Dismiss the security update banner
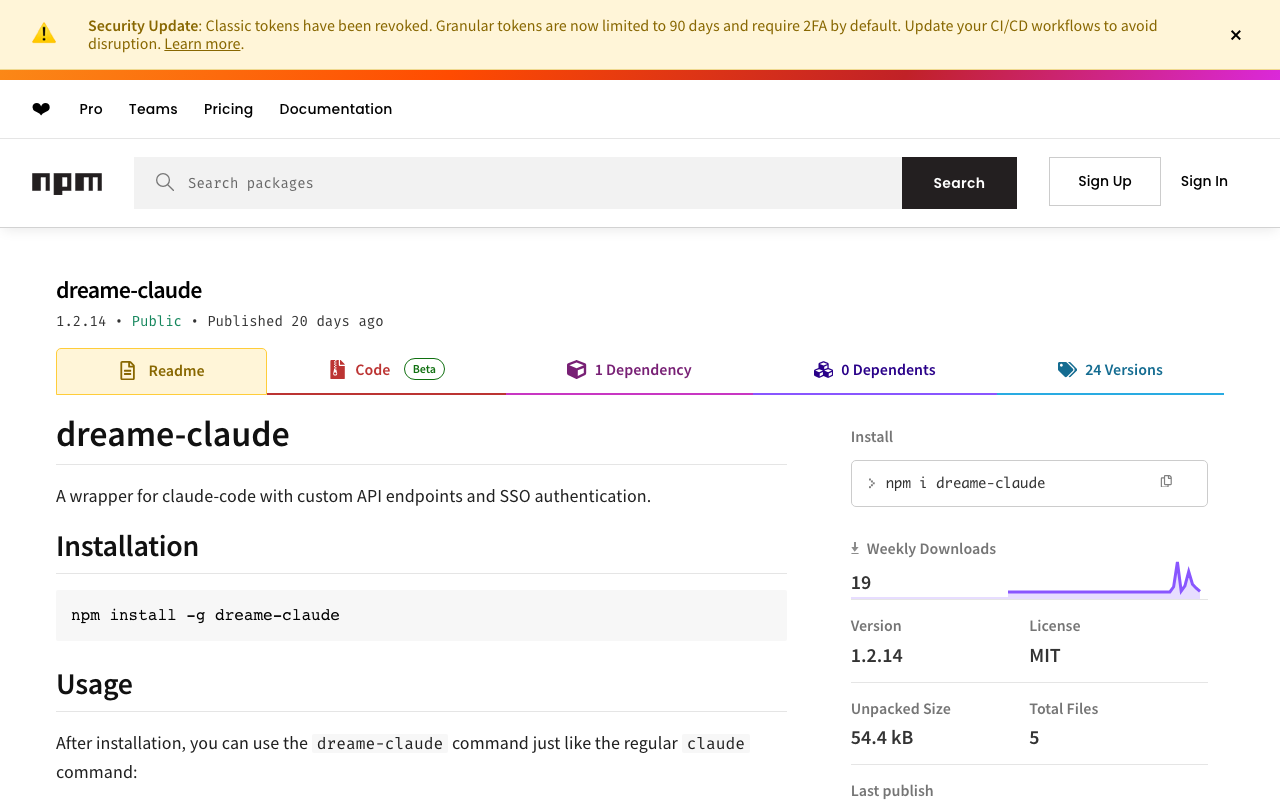 tap(1236, 35)
